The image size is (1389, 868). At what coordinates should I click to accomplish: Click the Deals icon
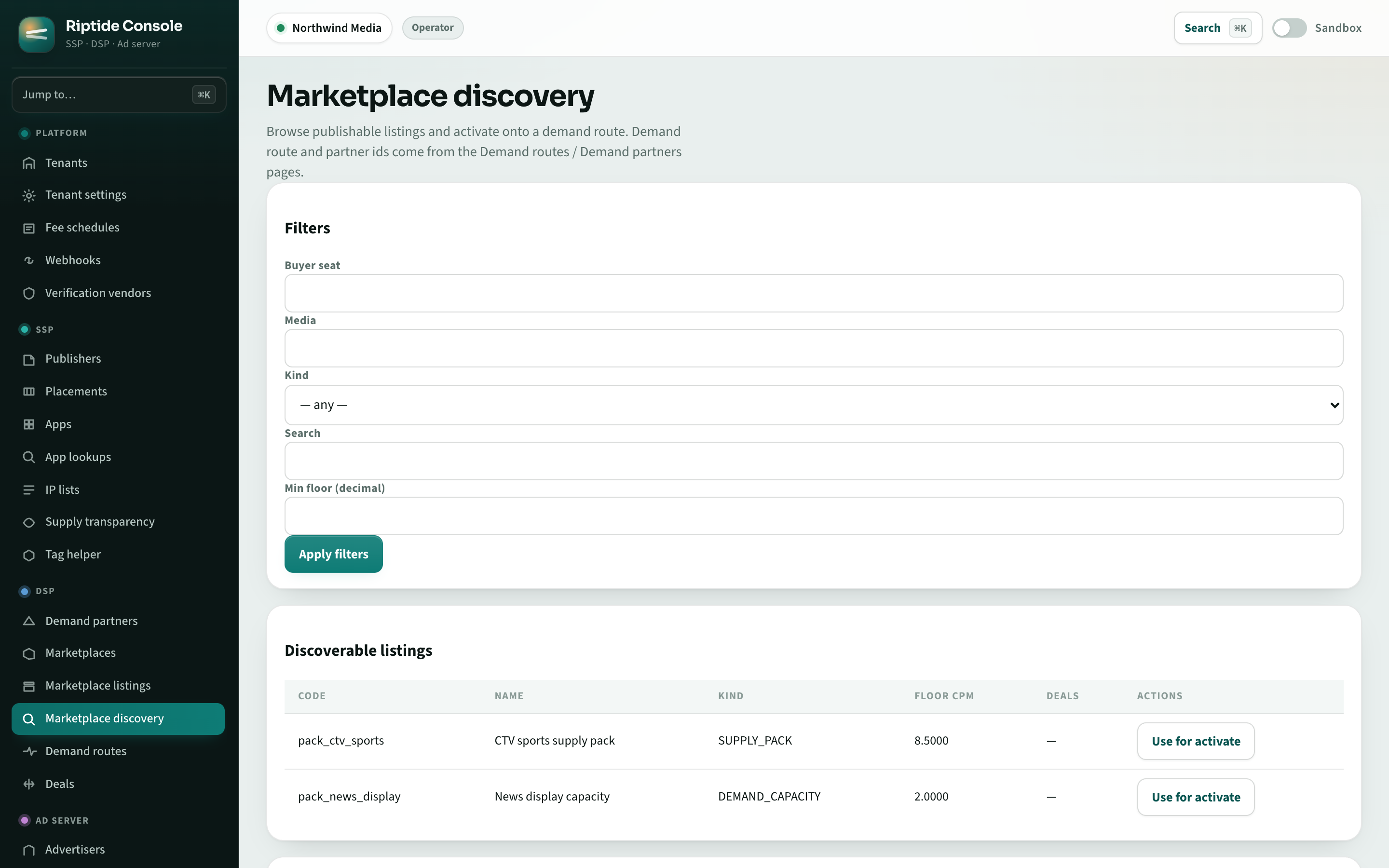[x=29, y=784]
